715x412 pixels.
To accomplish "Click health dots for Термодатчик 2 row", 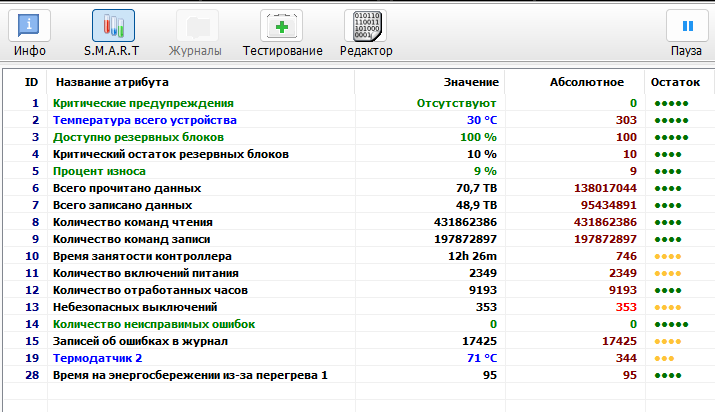I will pos(664,359).
